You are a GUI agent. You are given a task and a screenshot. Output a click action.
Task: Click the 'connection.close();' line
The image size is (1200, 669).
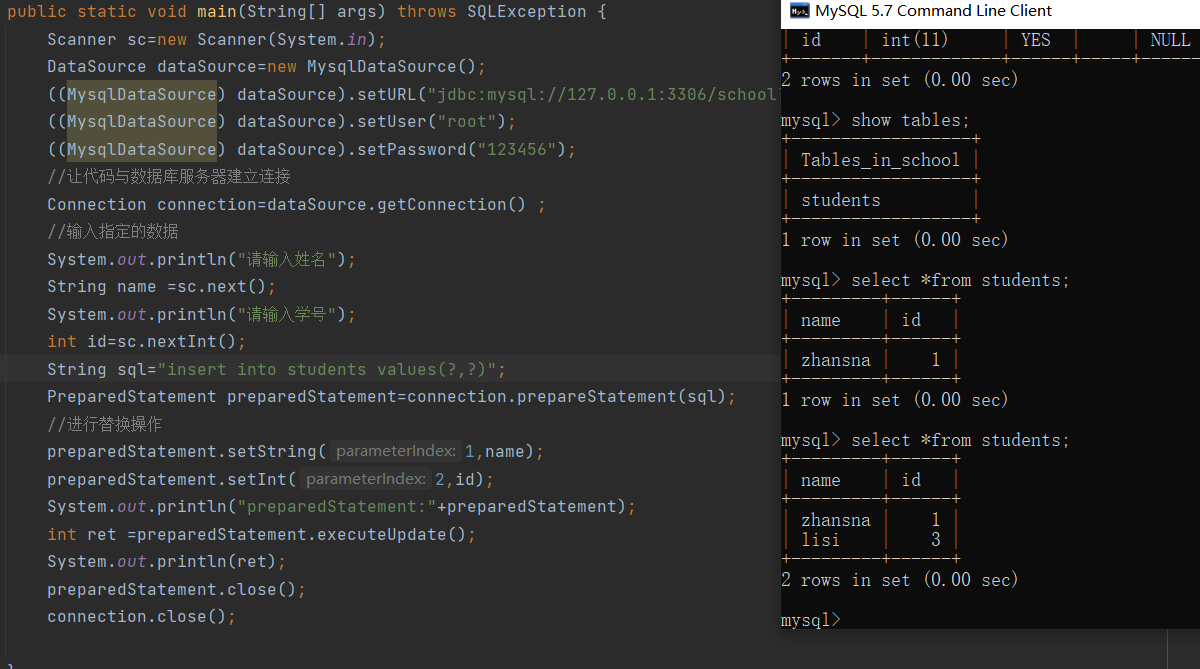click(x=141, y=617)
